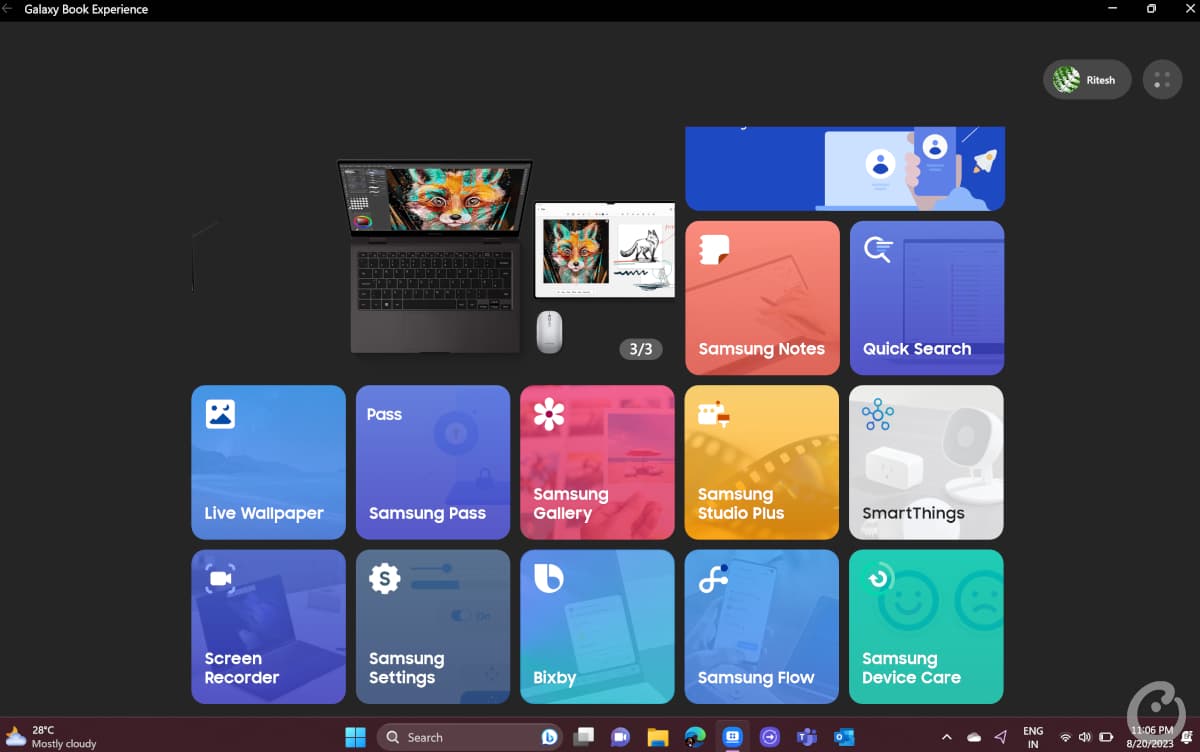Open the Ritesh profile button

click(x=1087, y=80)
